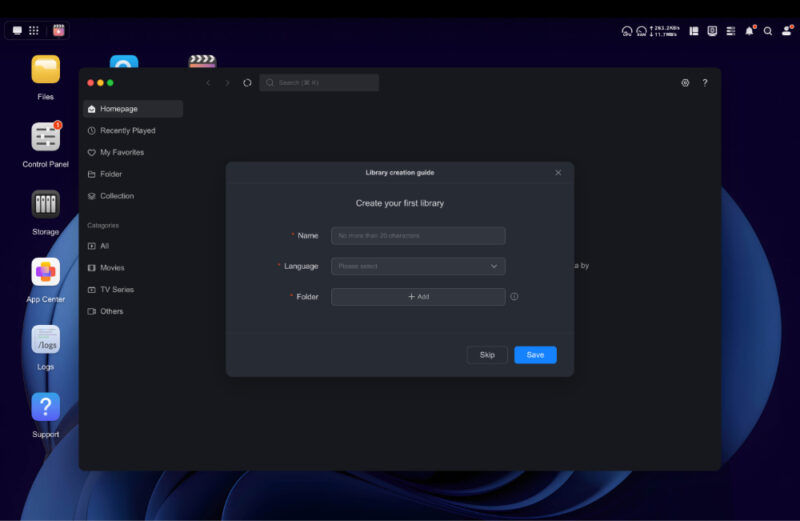Image resolution: width=800 pixels, height=521 pixels.
Task: Click the notification bell in the top bar
Action: (x=749, y=31)
